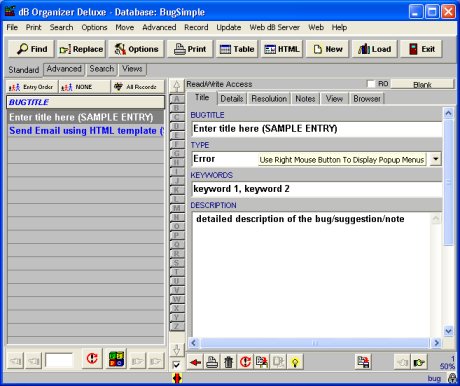Jump to letter A in index
This screenshot has height=386, width=460.
pos(177,99)
